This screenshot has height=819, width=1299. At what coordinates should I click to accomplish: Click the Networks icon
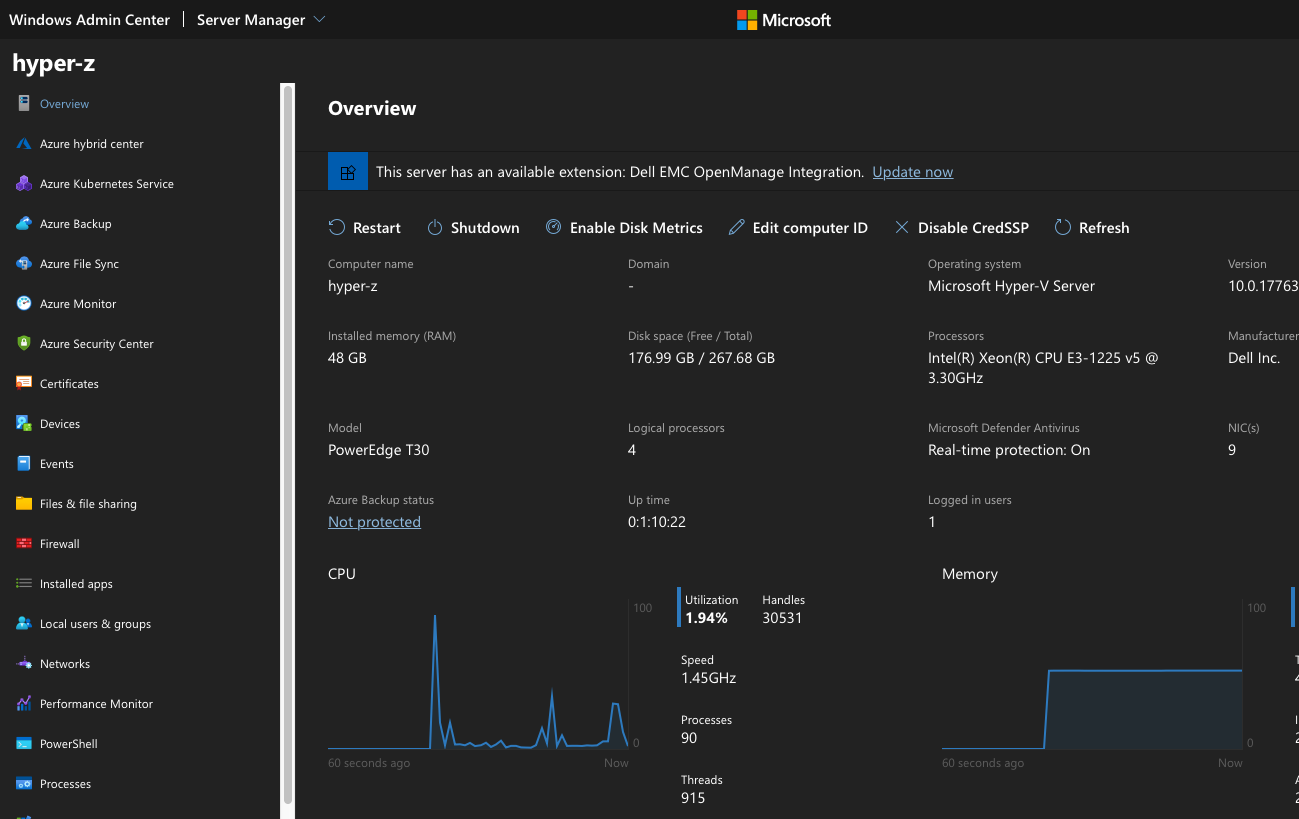coord(24,663)
